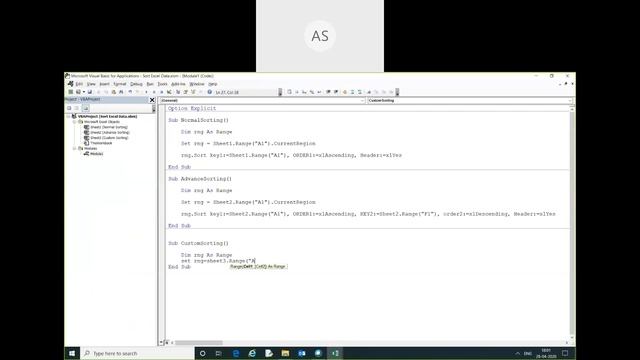Open the View menu
Screen dimensions: 640x360
[x=91, y=84]
